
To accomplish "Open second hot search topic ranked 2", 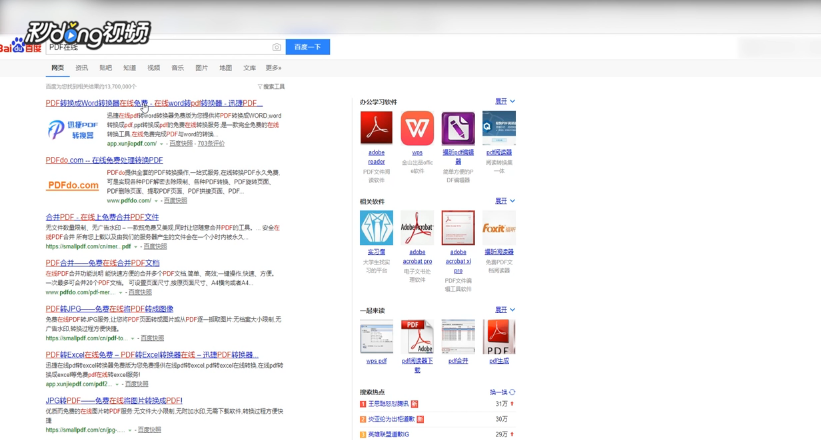I will (x=391, y=420).
